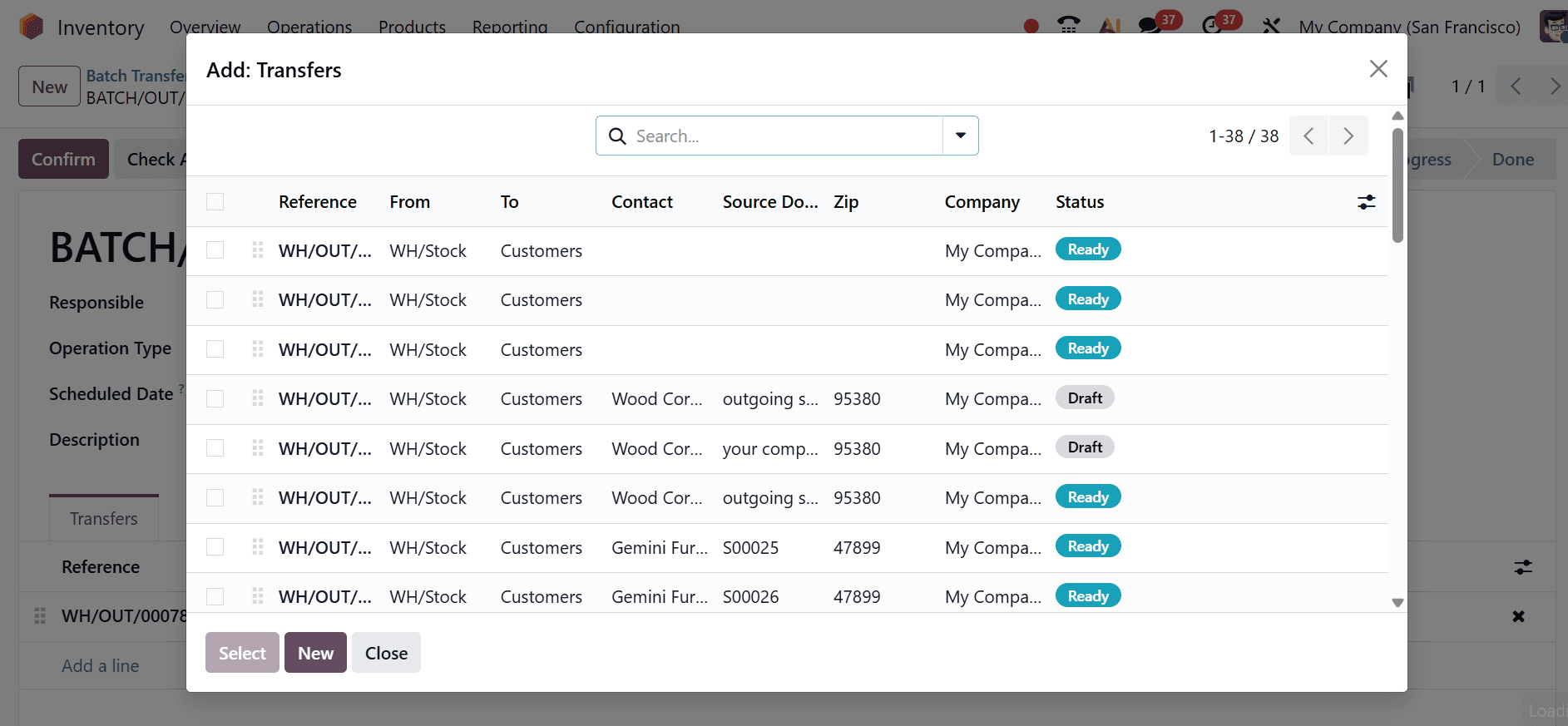Go to previous page of transfers in dialog

click(x=1308, y=136)
